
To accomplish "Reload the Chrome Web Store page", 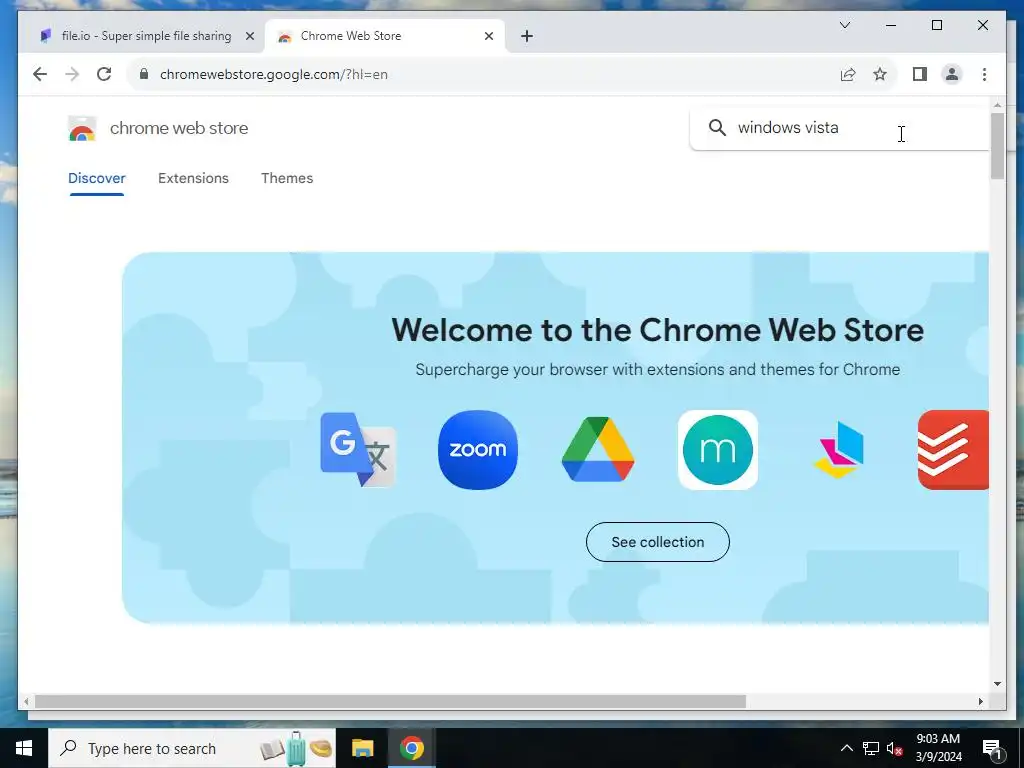I will coord(104,74).
